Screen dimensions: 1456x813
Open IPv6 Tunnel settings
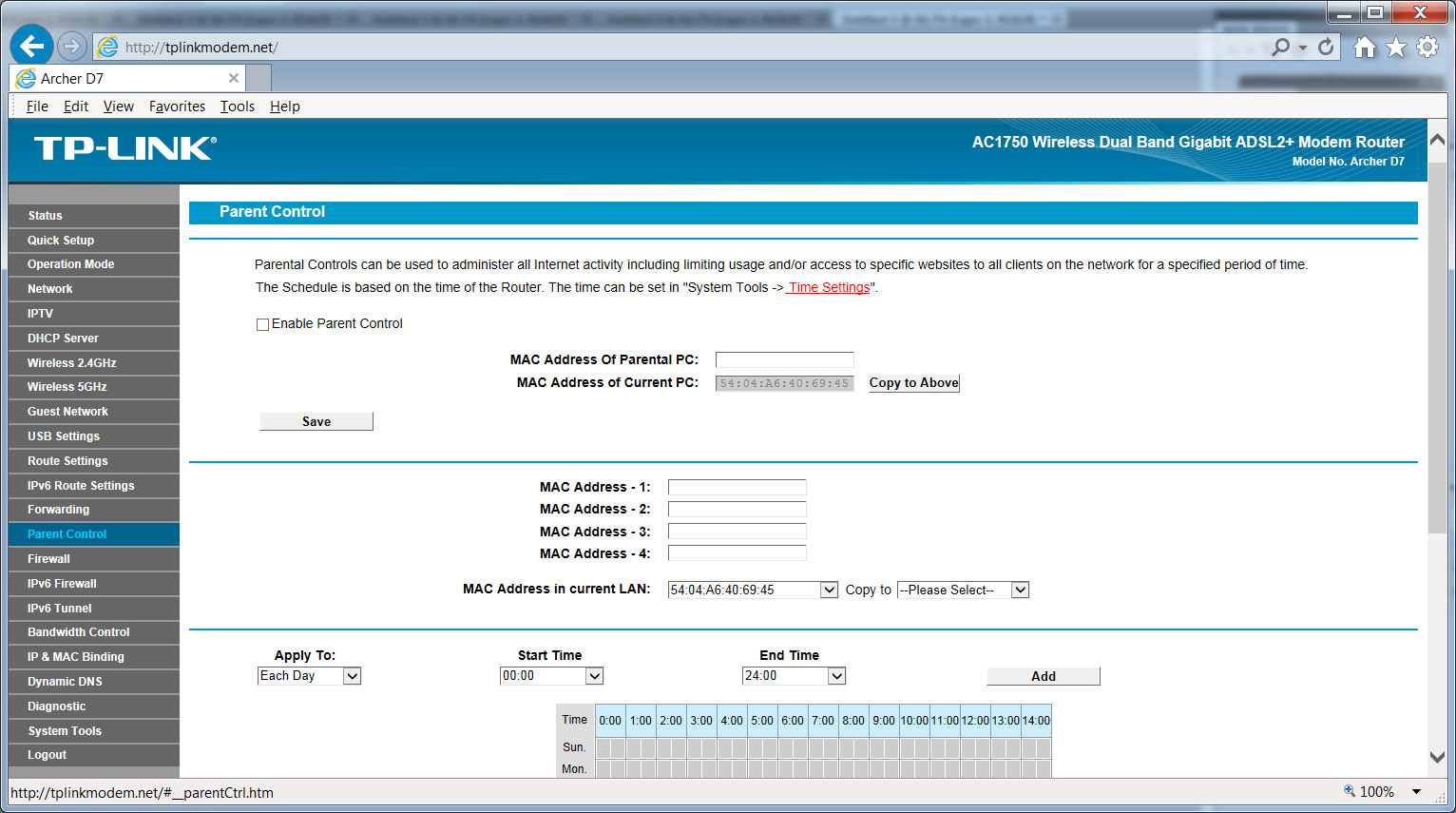pos(93,609)
